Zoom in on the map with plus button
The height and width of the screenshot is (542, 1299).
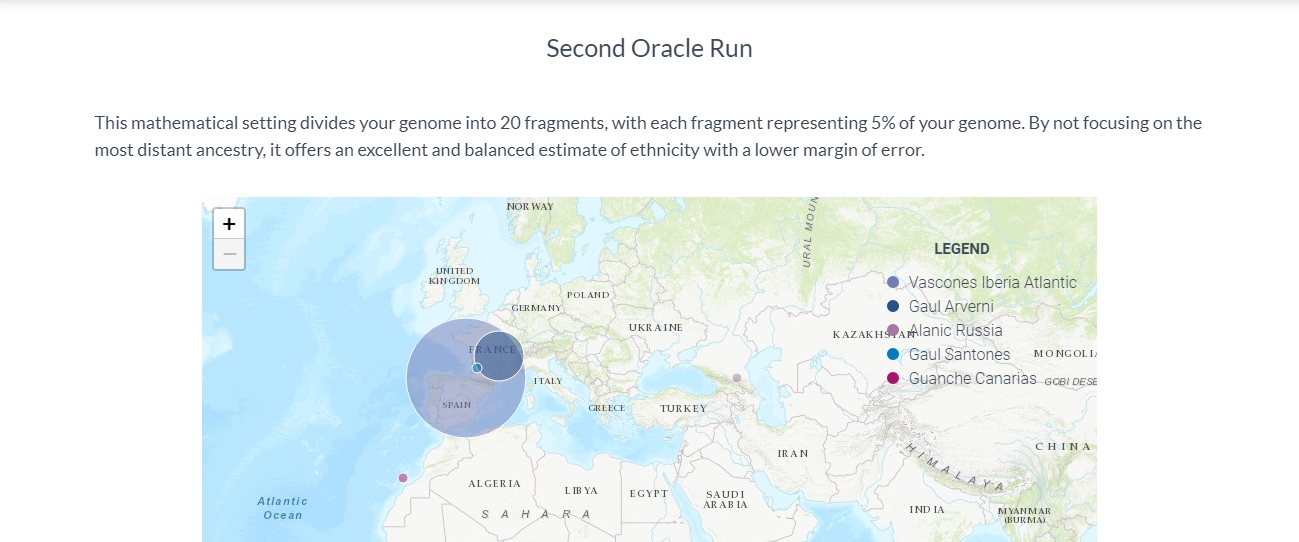click(229, 224)
